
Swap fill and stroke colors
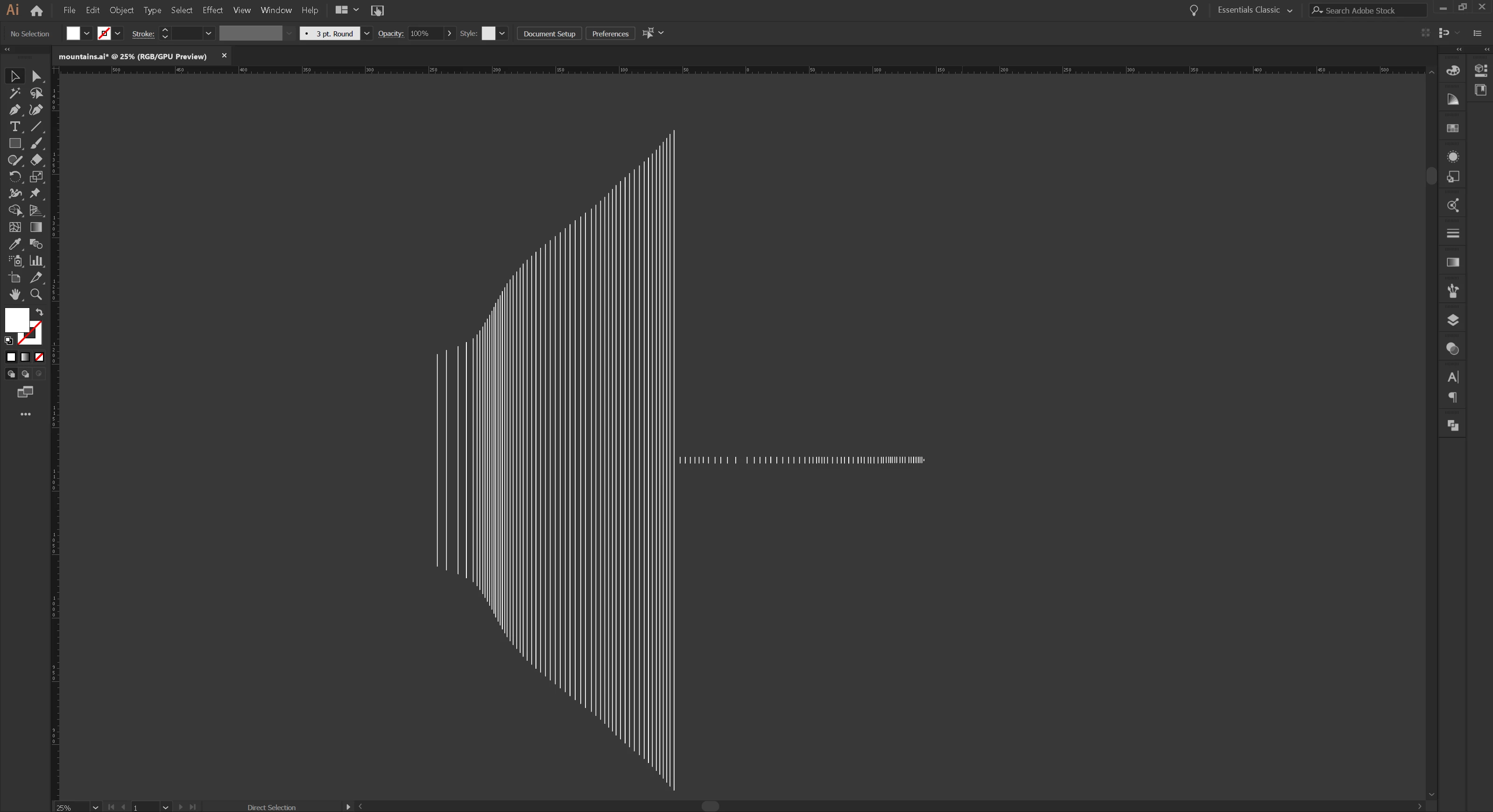pyautogui.click(x=39, y=312)
